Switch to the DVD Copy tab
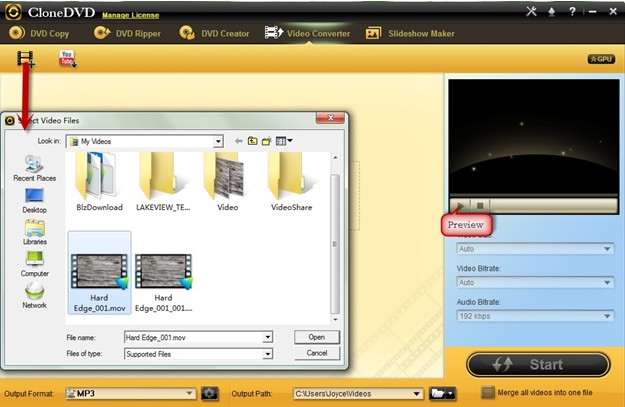The image size is (625, 407). pos(39,33)
